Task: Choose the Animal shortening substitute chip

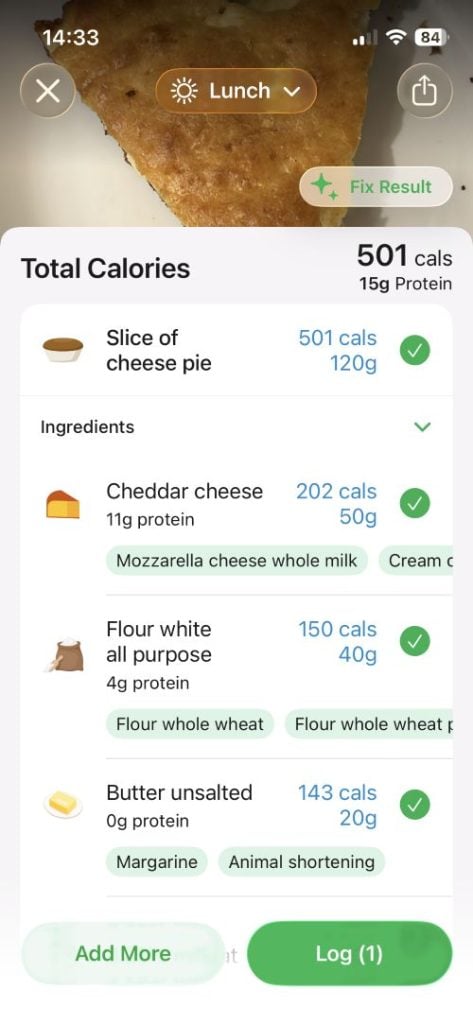Action: coord(302,862)
